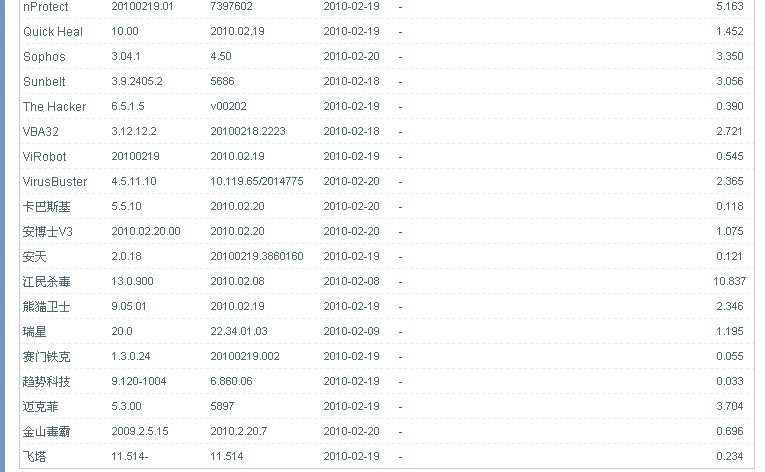Select The Hacker engine entry
Screen dimensions: 765x472
coord(54,106)
